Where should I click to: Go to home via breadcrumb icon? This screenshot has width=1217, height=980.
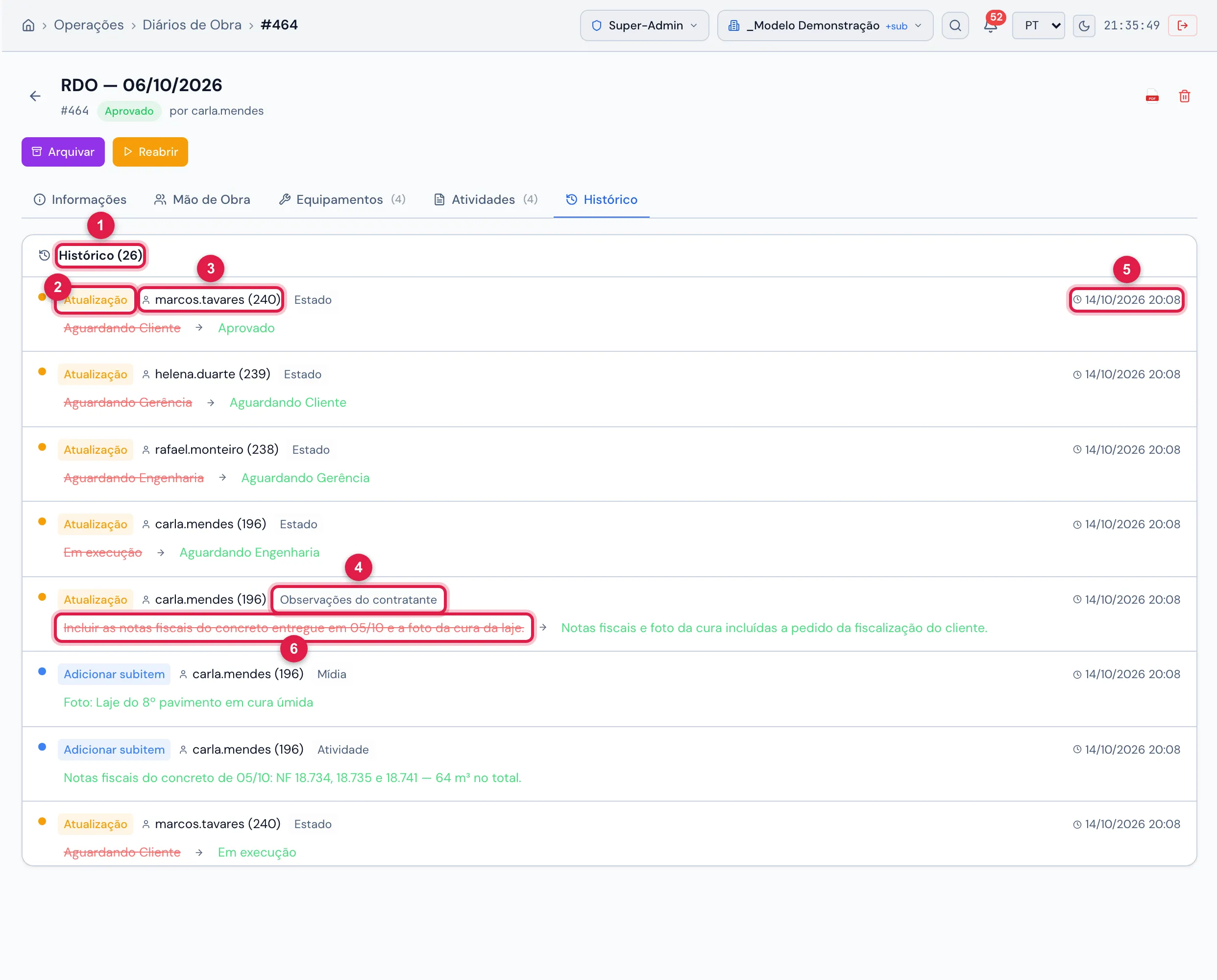tap(28, 25)
